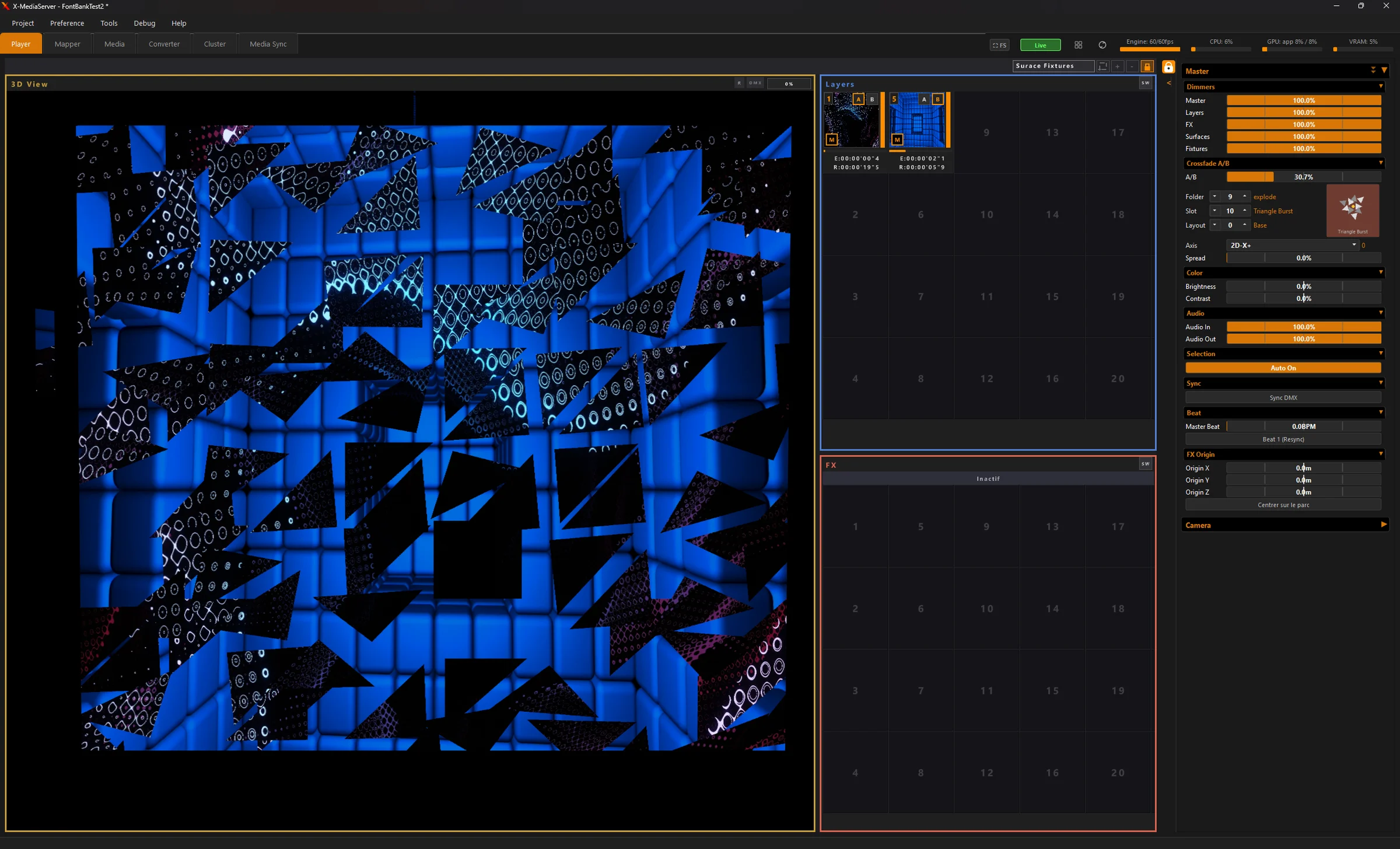Image resolution: width=1400 pixels, height=849 pixels.
Task: Switch to the Media tab
Action: [x=114, y=44]
